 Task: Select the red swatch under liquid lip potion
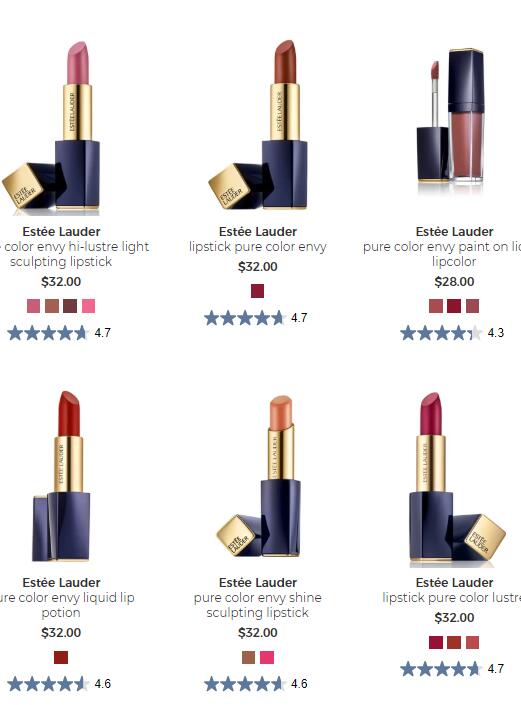tap(61, 657)
